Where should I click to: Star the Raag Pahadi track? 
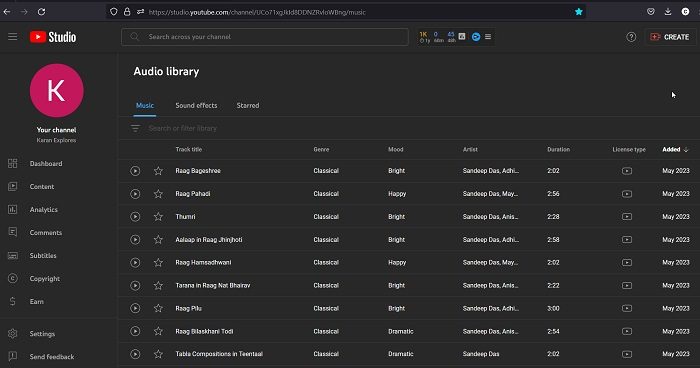[158, 194]
